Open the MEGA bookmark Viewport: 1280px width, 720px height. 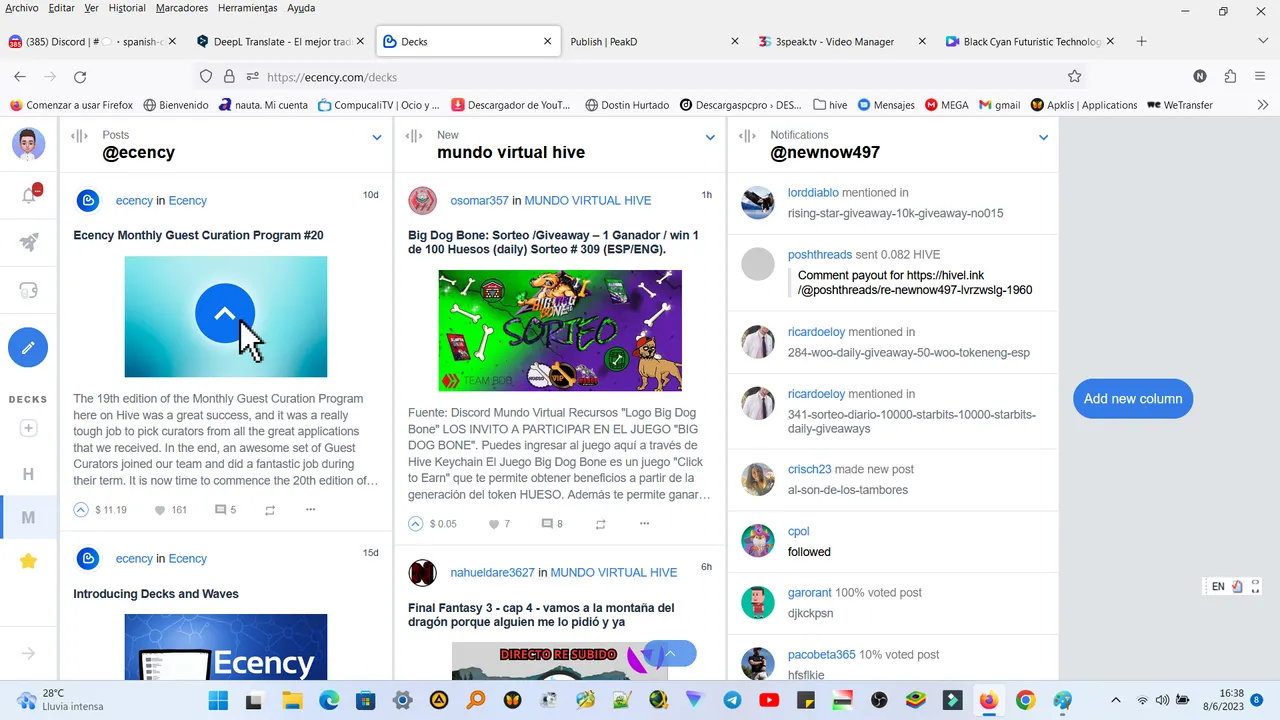(x=946, y=105)
